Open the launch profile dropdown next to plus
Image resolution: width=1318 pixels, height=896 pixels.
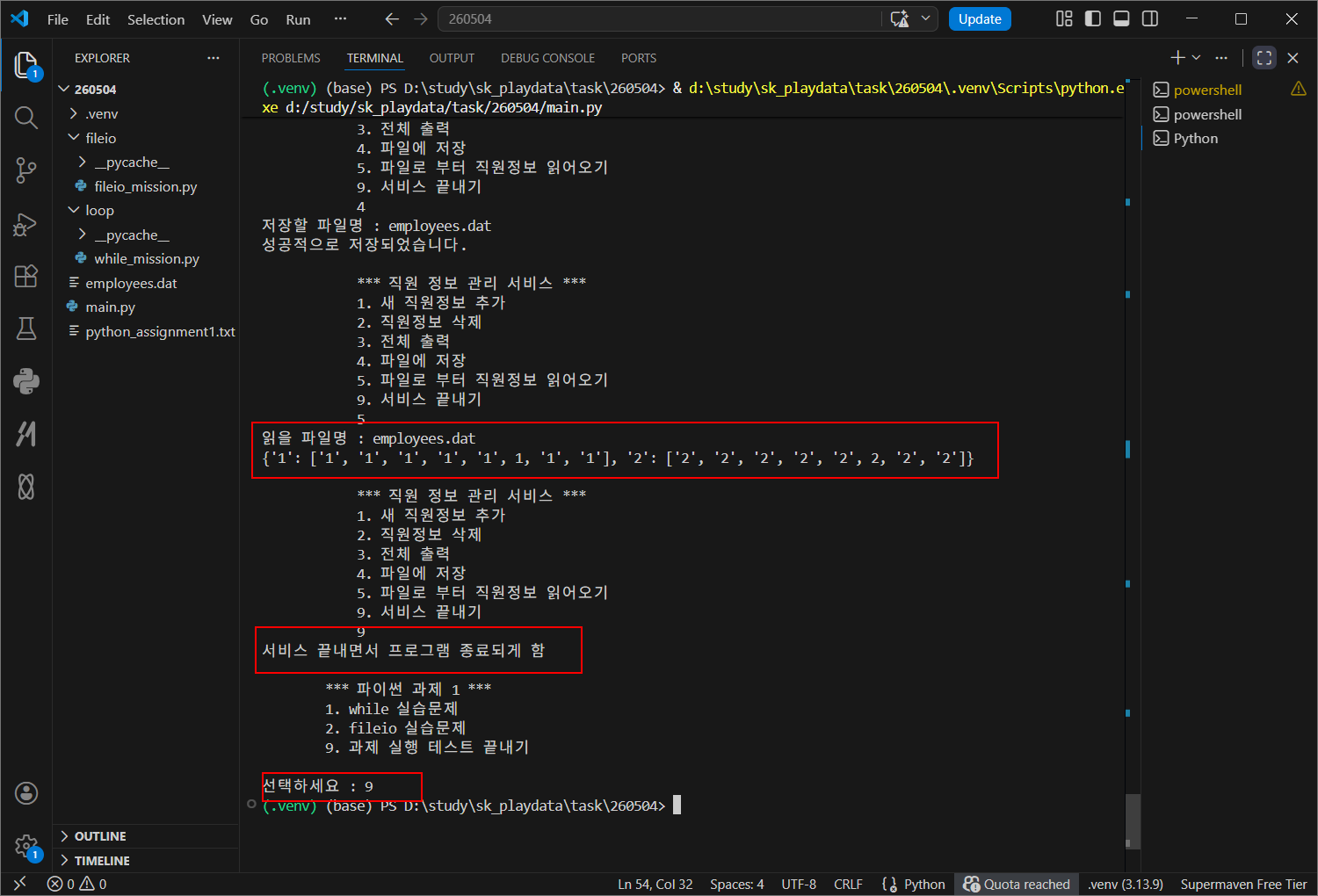click(1196, 58)
